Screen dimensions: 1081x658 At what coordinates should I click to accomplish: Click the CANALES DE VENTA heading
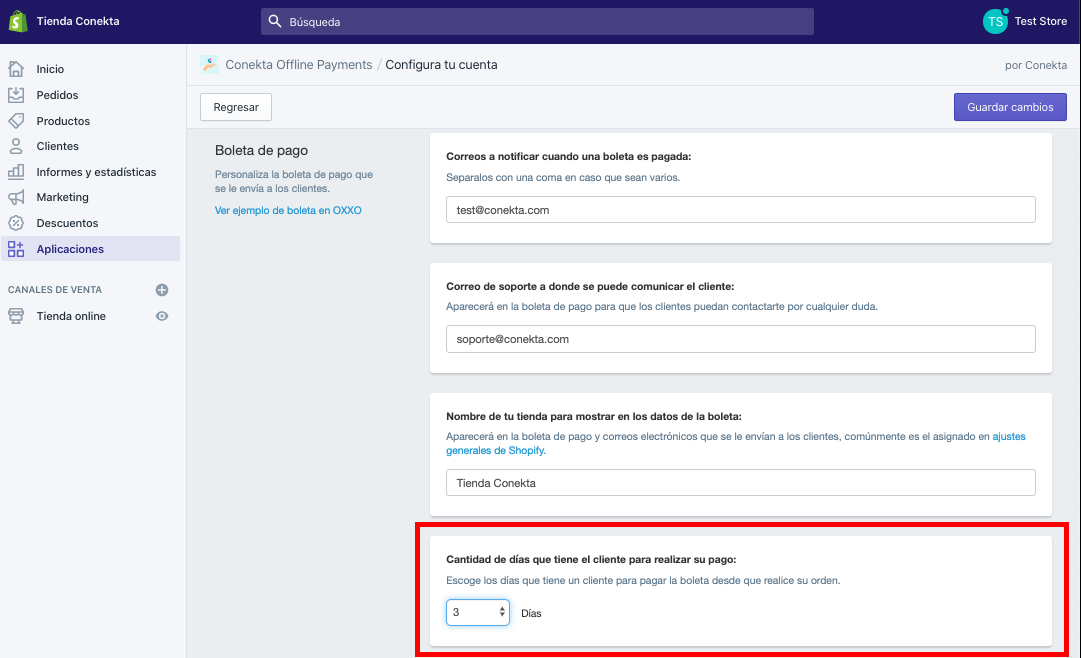54,290
